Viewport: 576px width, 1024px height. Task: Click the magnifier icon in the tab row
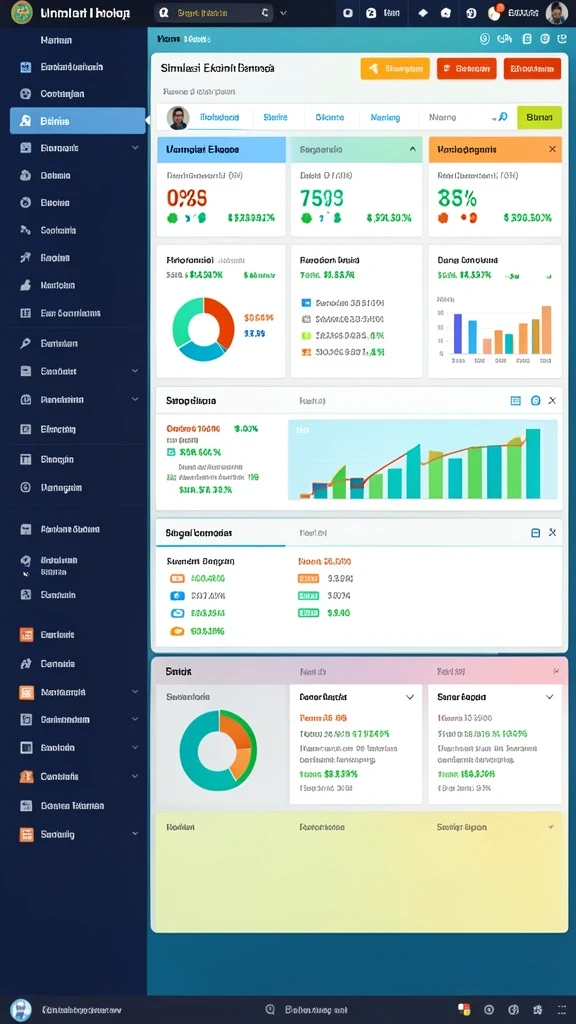pos(502,117)
